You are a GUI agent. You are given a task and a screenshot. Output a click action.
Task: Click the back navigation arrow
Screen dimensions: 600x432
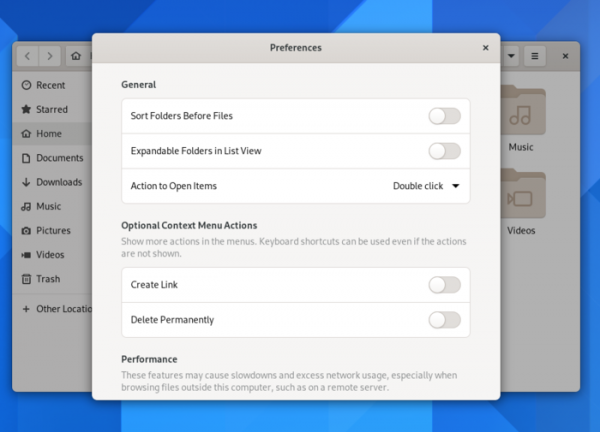click(27, 56)
